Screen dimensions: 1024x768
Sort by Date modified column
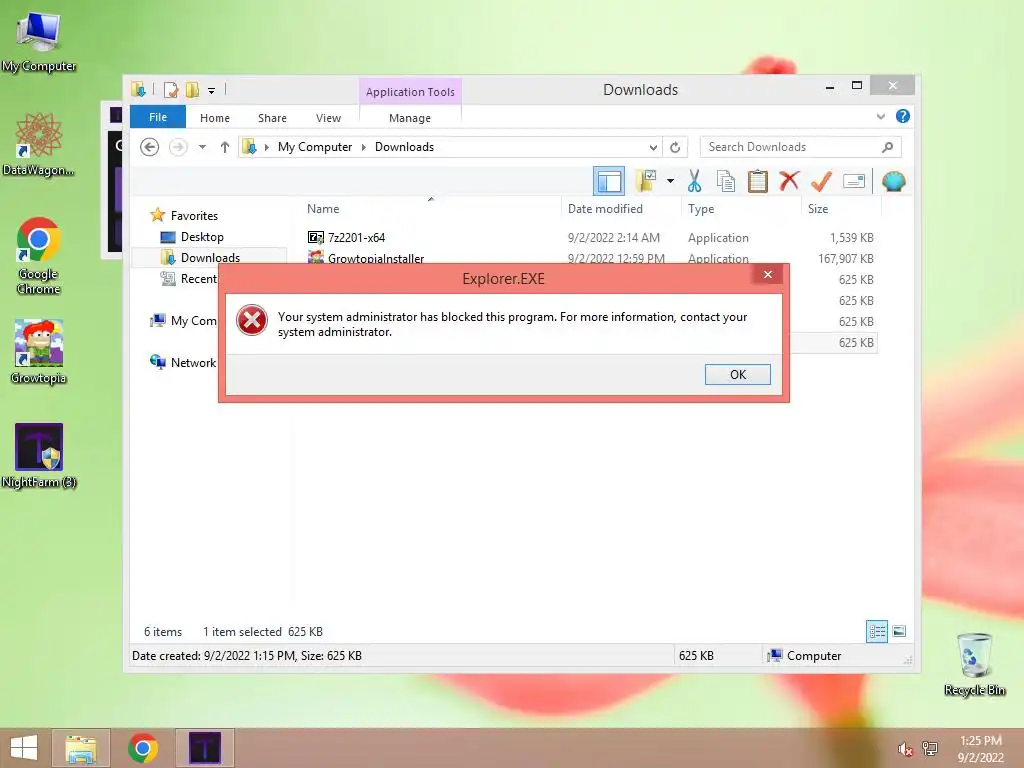[x=605, y=209]
